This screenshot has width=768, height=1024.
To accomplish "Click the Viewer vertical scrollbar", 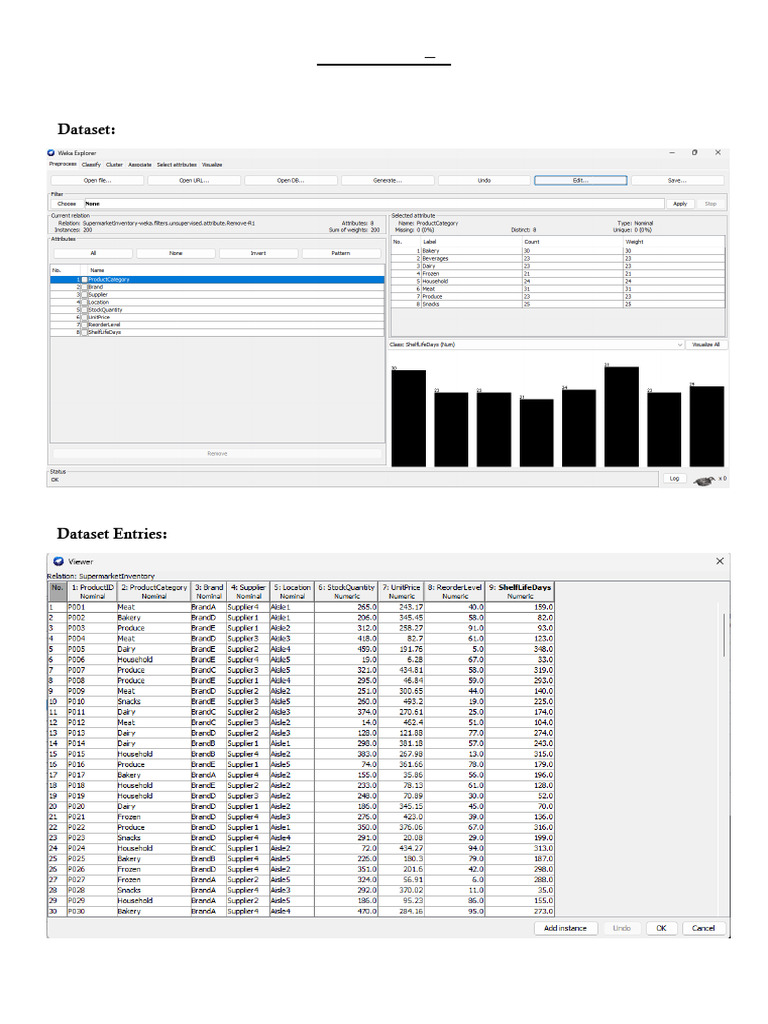I will click(724, 635).
